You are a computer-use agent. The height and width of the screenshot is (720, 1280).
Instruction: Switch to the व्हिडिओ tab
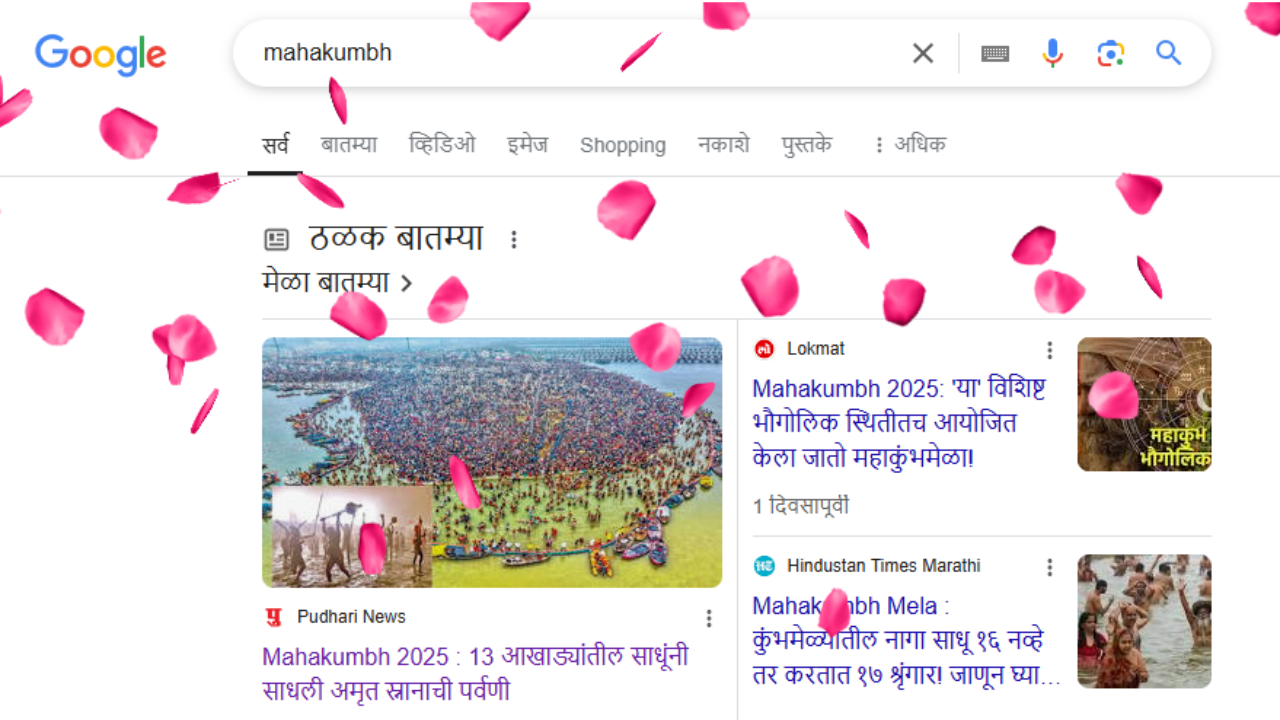(x=442, y=145)
